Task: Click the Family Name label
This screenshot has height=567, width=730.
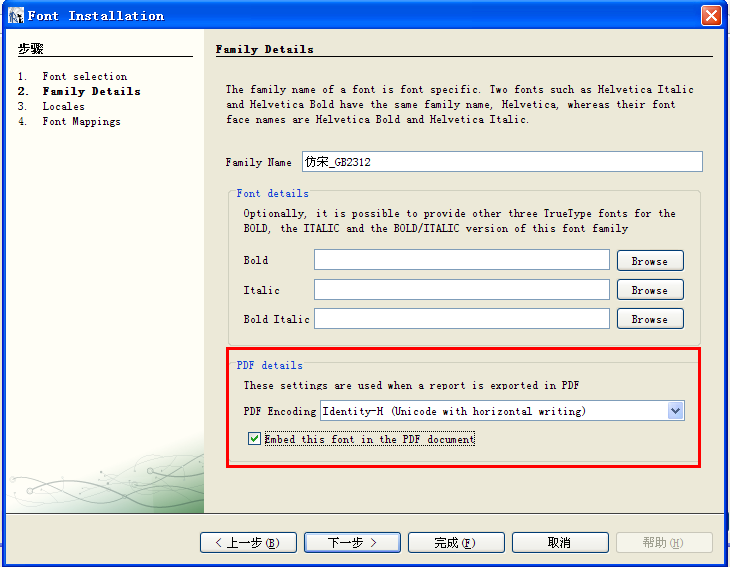Action: pos(258,162)
